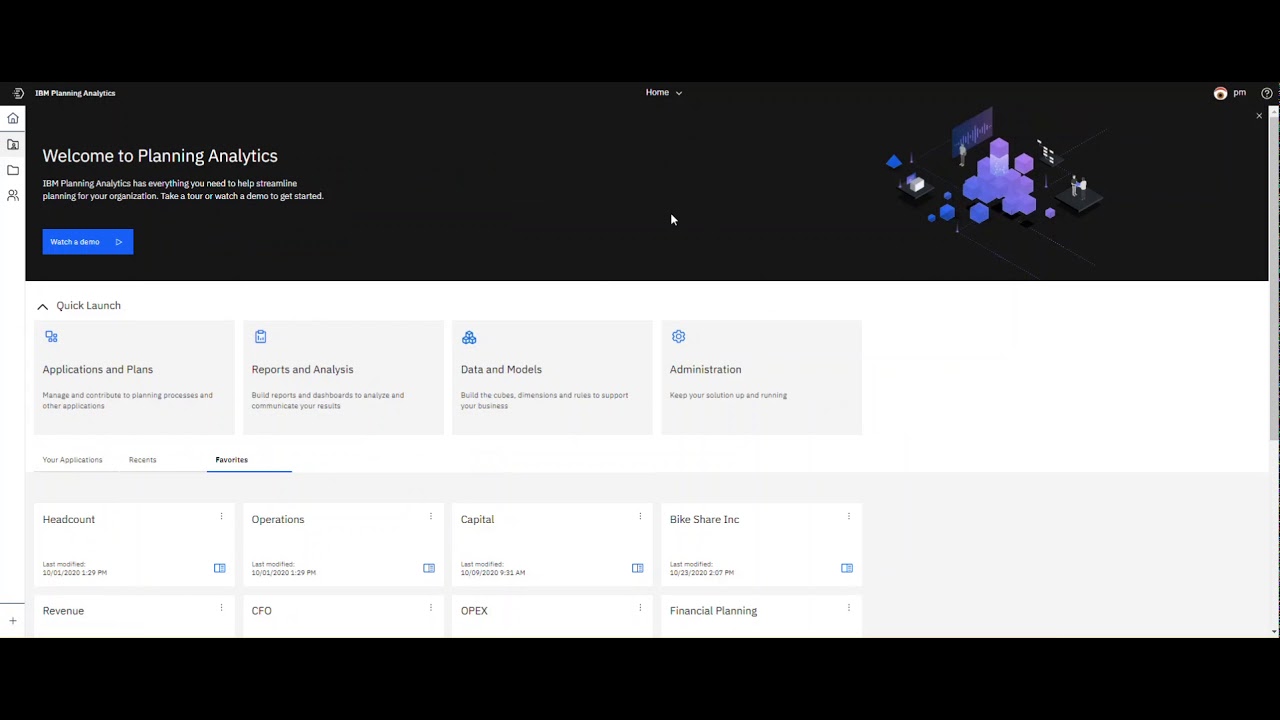1280x720 pixels.
Task: Open the Operations application card
Action: [343, 545]
